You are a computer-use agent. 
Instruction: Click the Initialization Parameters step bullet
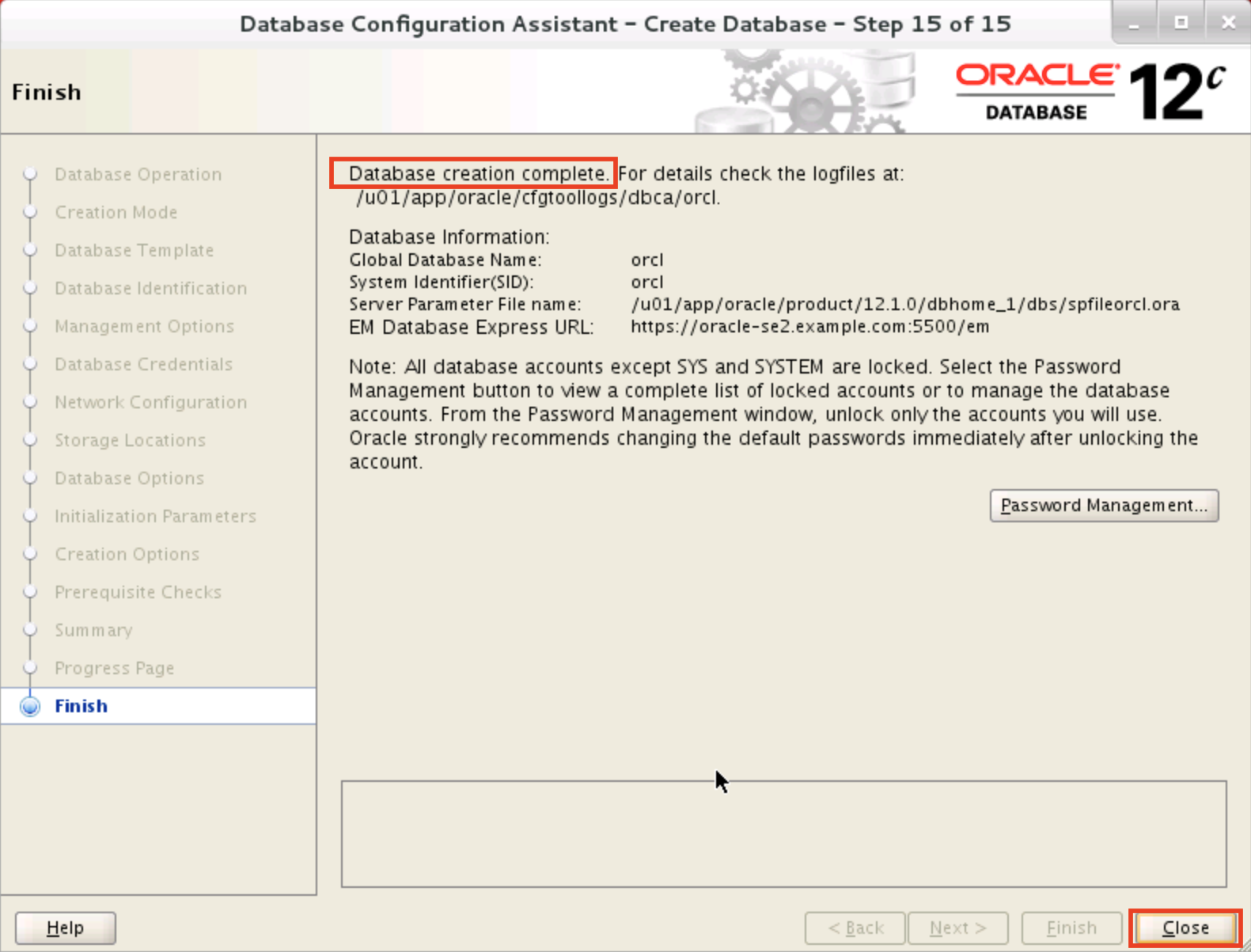coord(30,516)
